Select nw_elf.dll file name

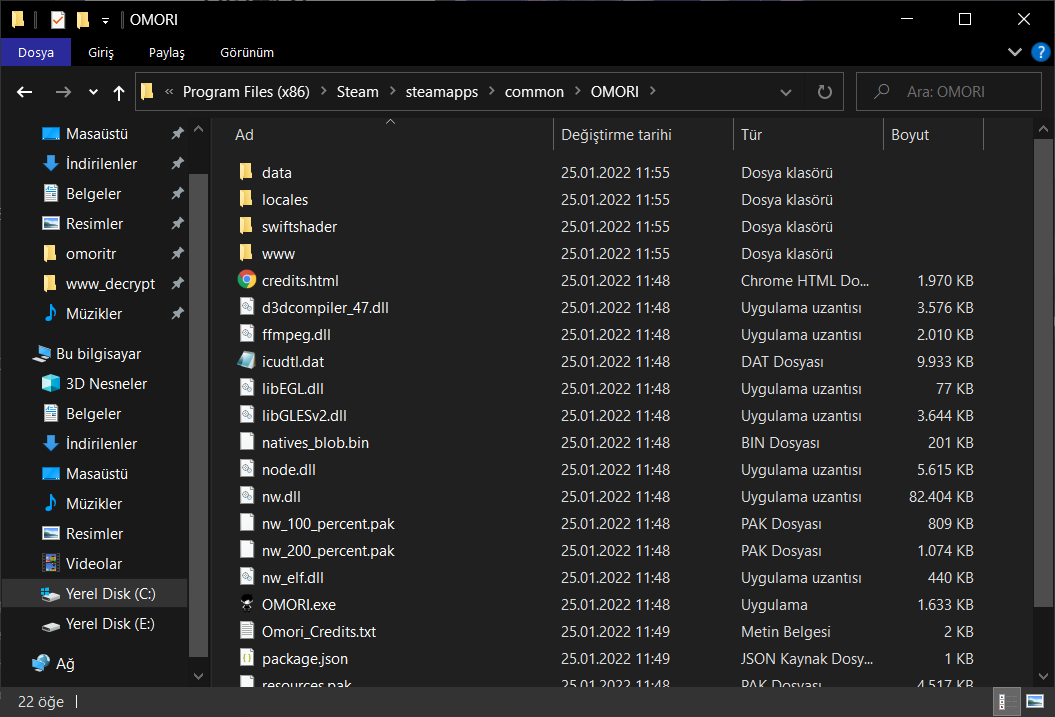293,578
